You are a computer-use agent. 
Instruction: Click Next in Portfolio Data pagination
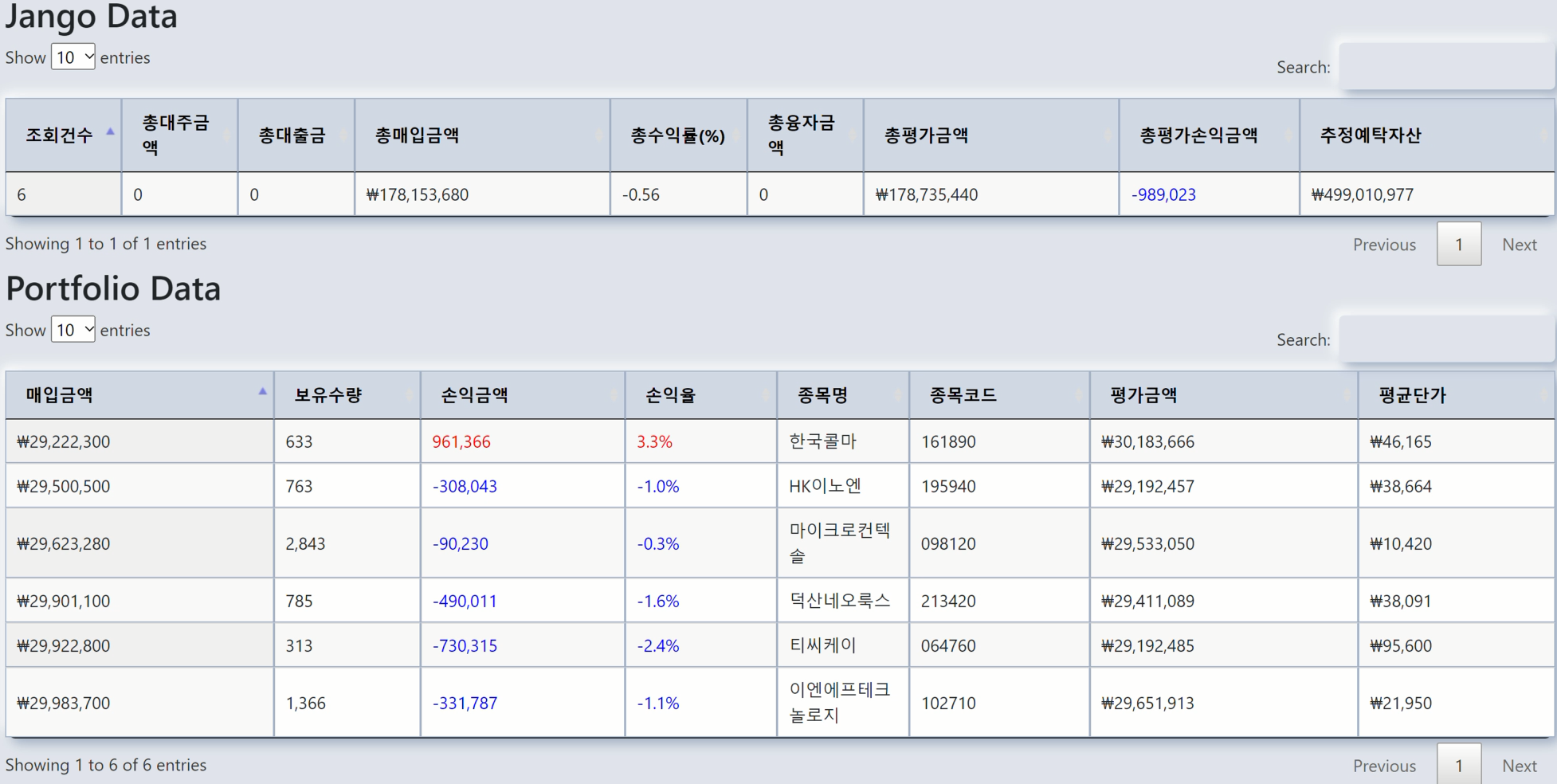point(1519,766)
